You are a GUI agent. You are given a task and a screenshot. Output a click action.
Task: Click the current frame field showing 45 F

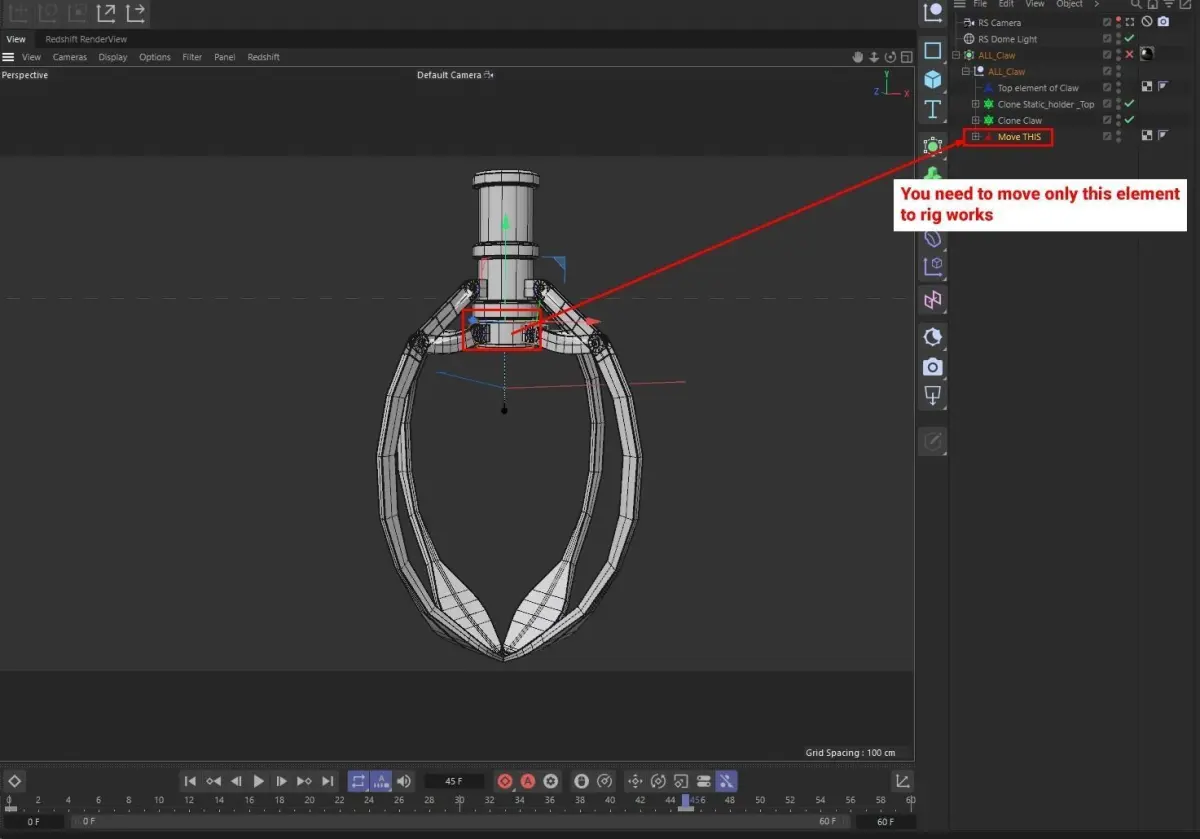455,781
